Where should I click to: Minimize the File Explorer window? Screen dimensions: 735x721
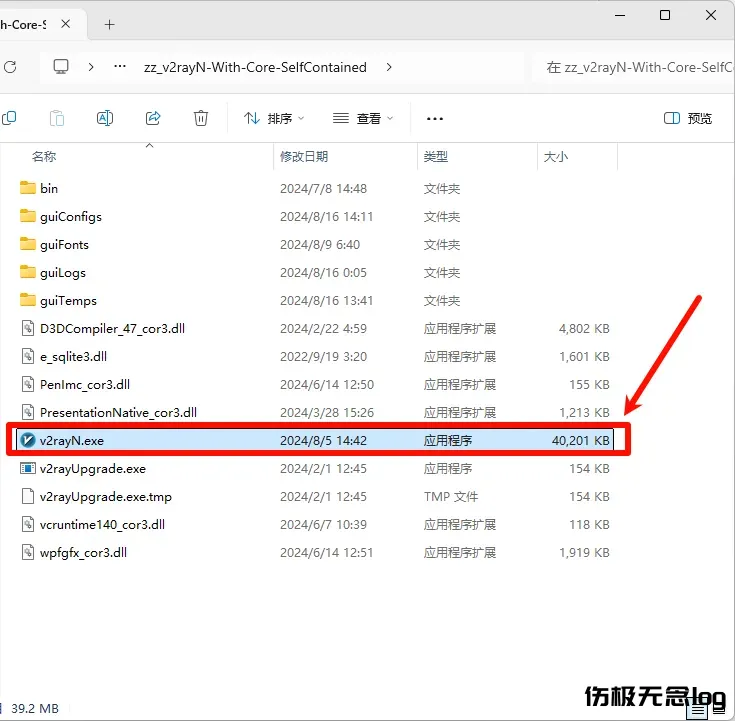[620, 15]
